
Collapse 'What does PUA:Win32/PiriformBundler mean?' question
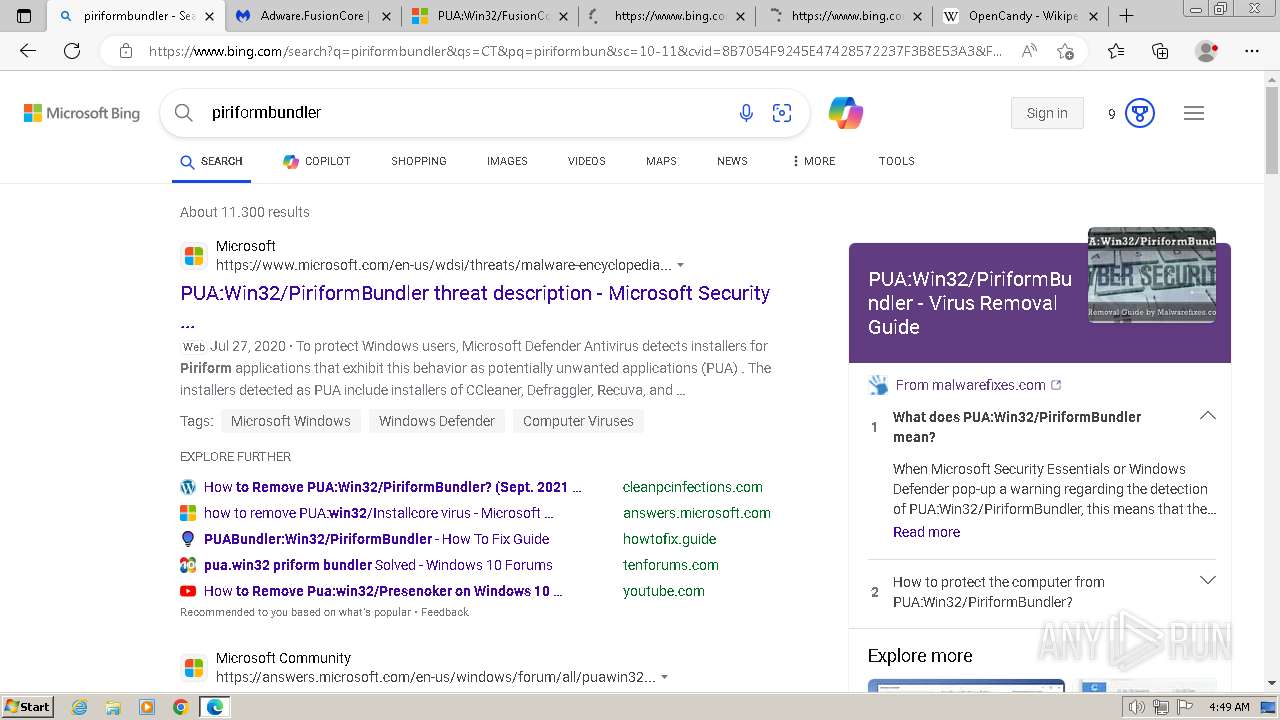[x=1208, y=416]
